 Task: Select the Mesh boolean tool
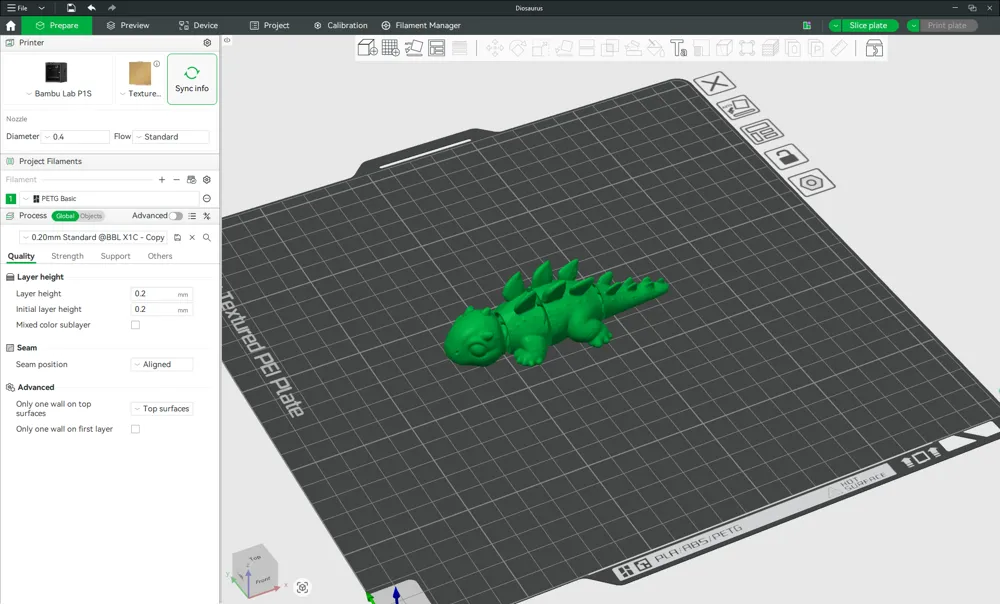(610, 48)
